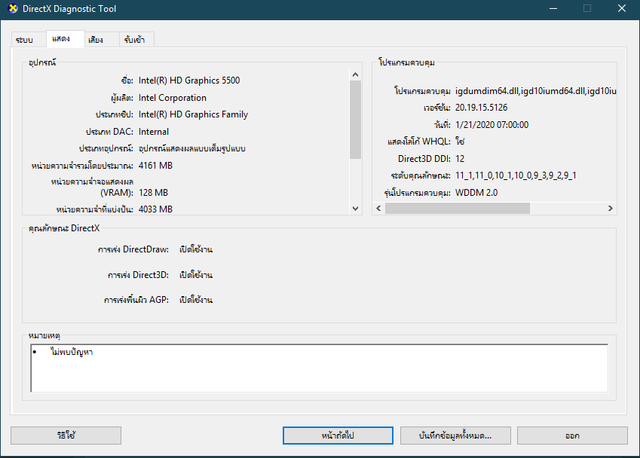Click the ออก button
The image size is (640, 458).
[x=572, y=436]
